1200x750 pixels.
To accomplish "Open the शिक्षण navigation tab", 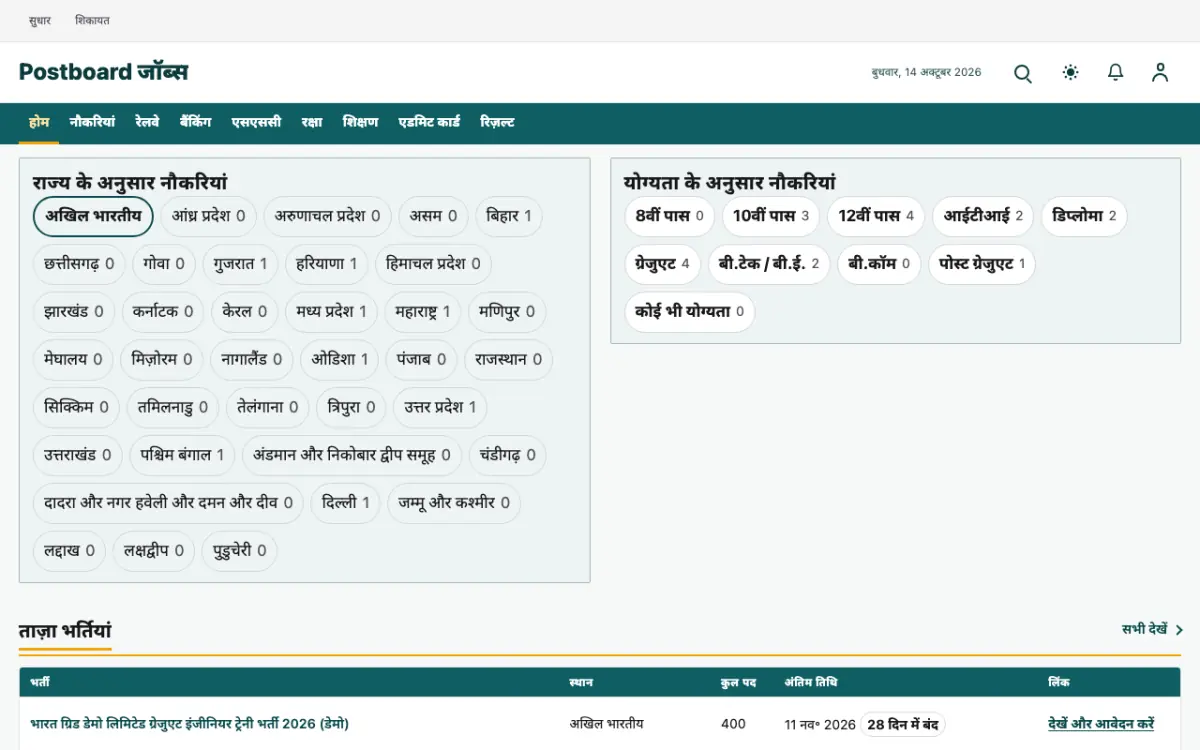I will pyautogui.click(x=360, y=122).
